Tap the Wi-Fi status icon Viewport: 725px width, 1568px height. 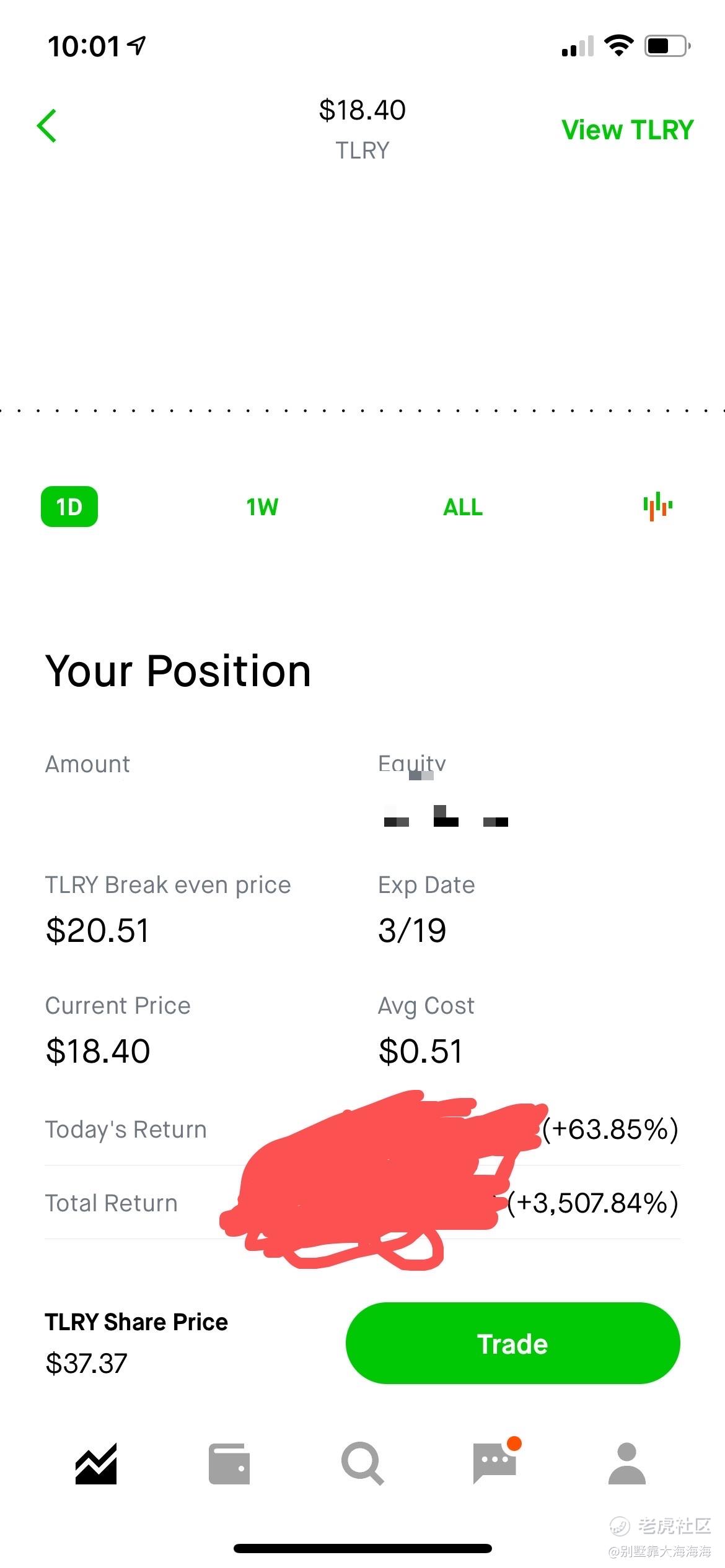618,46
